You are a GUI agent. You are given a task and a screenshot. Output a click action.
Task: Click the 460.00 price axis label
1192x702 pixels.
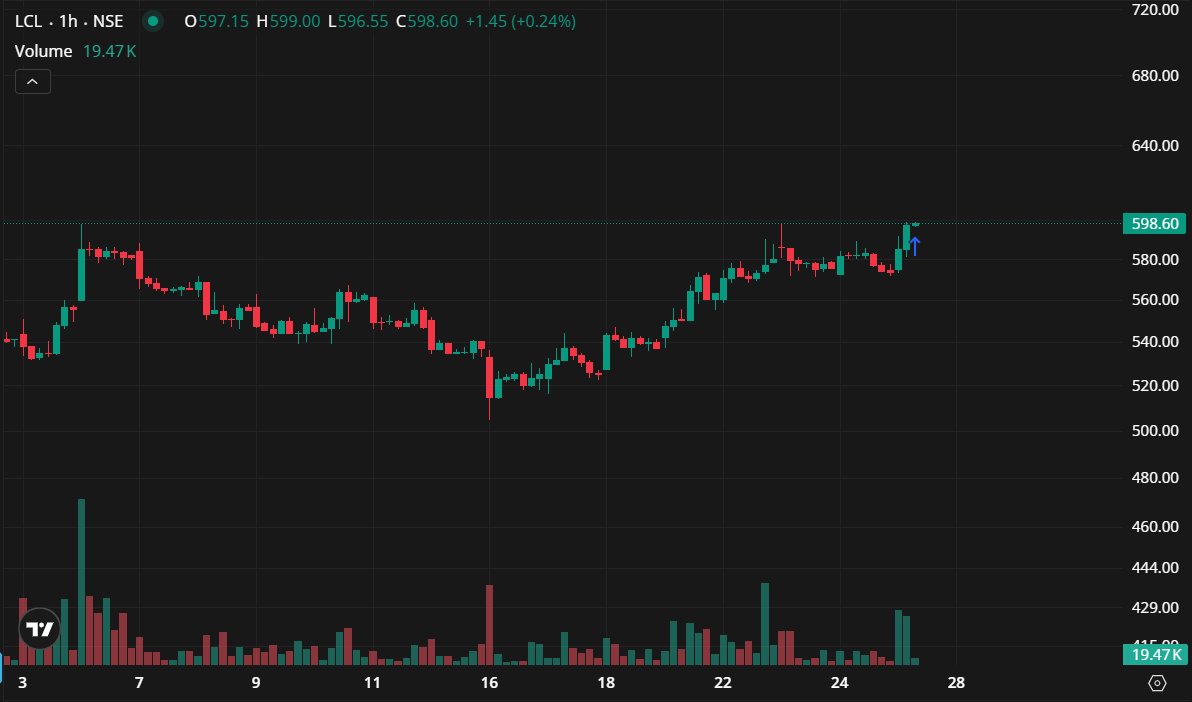[x=1155, y=526]
